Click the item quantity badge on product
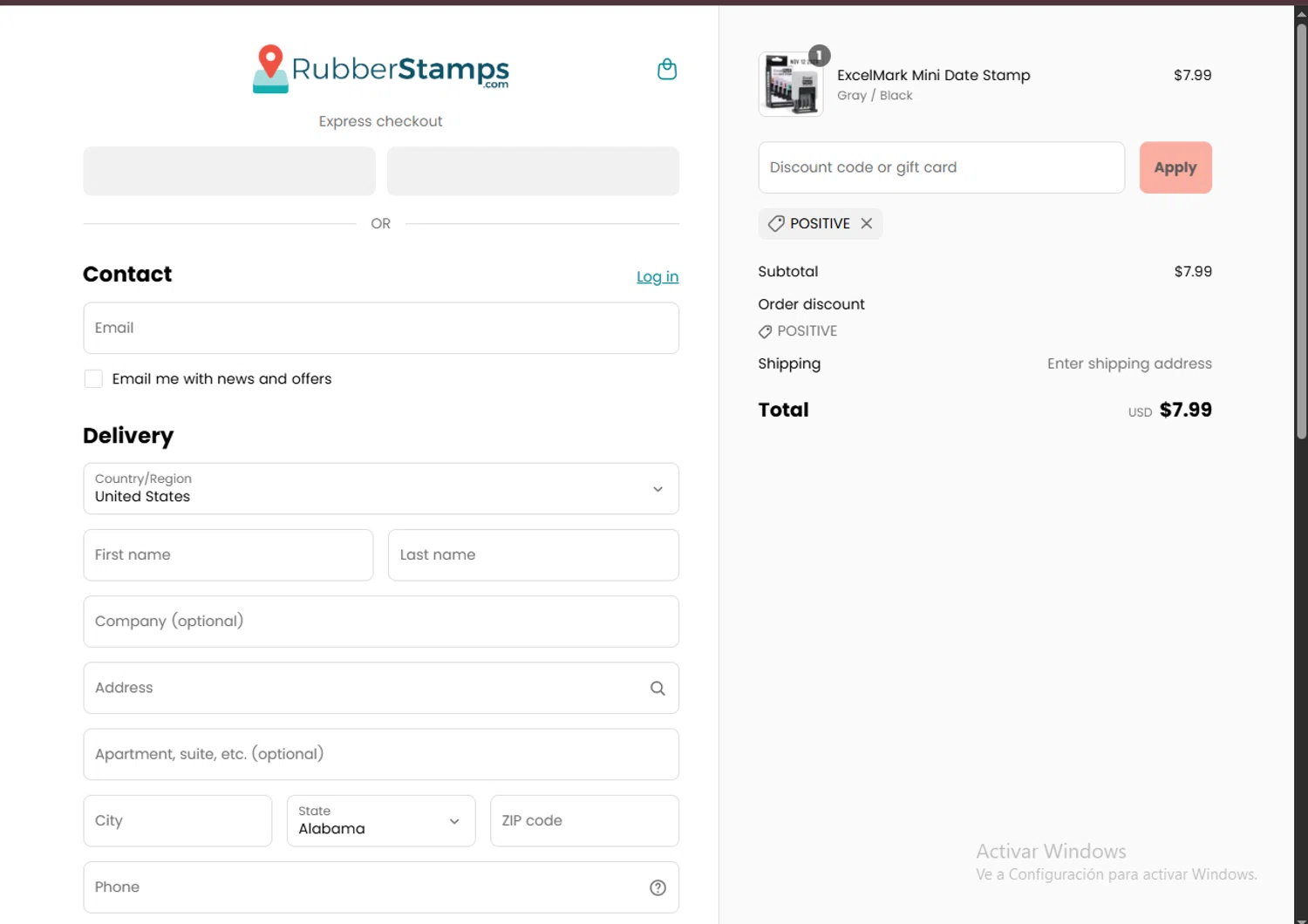Screen dimensions: 1308x924 click(x=819, y=56)
